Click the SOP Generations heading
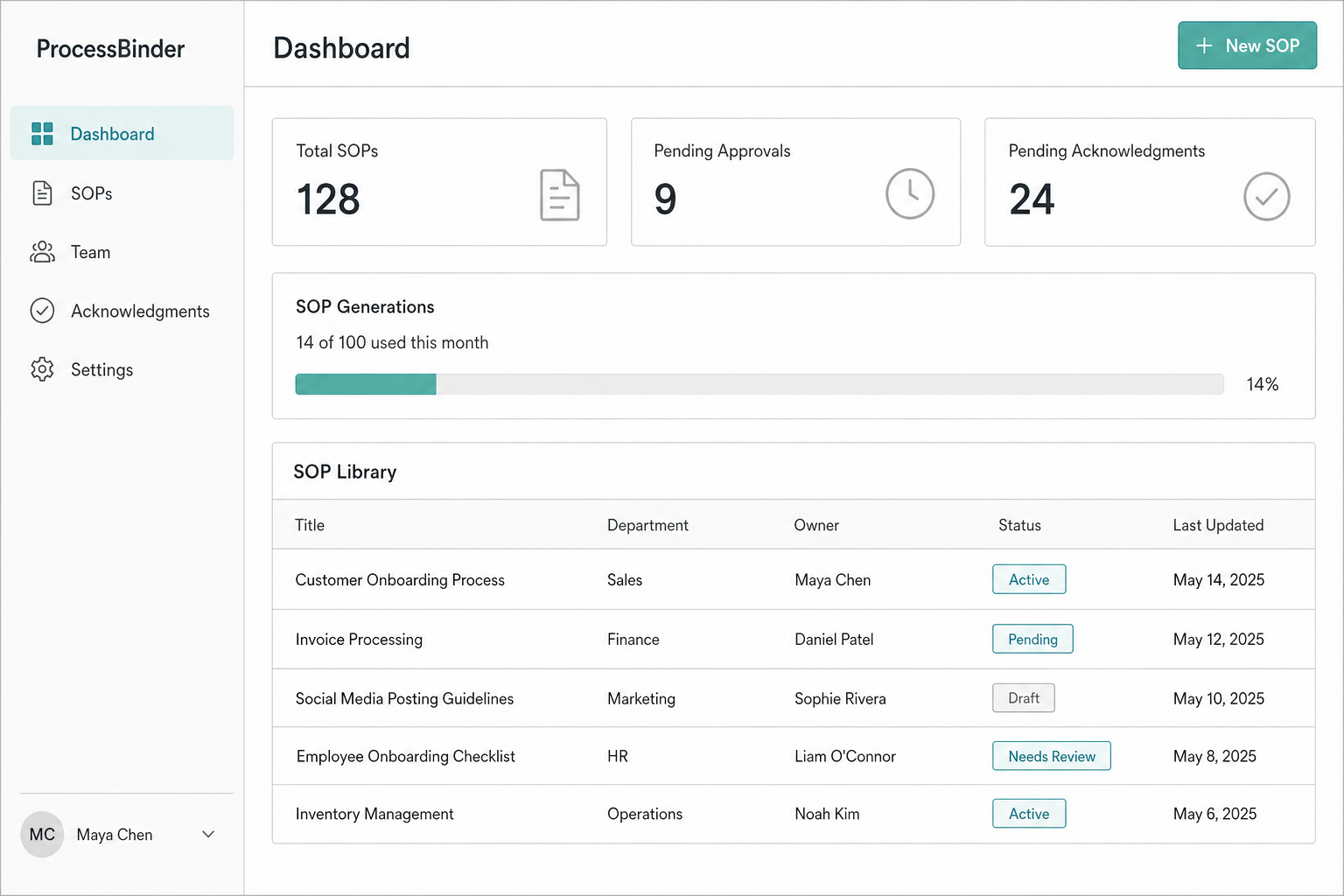1344x896 pixels. click(365, 306)
